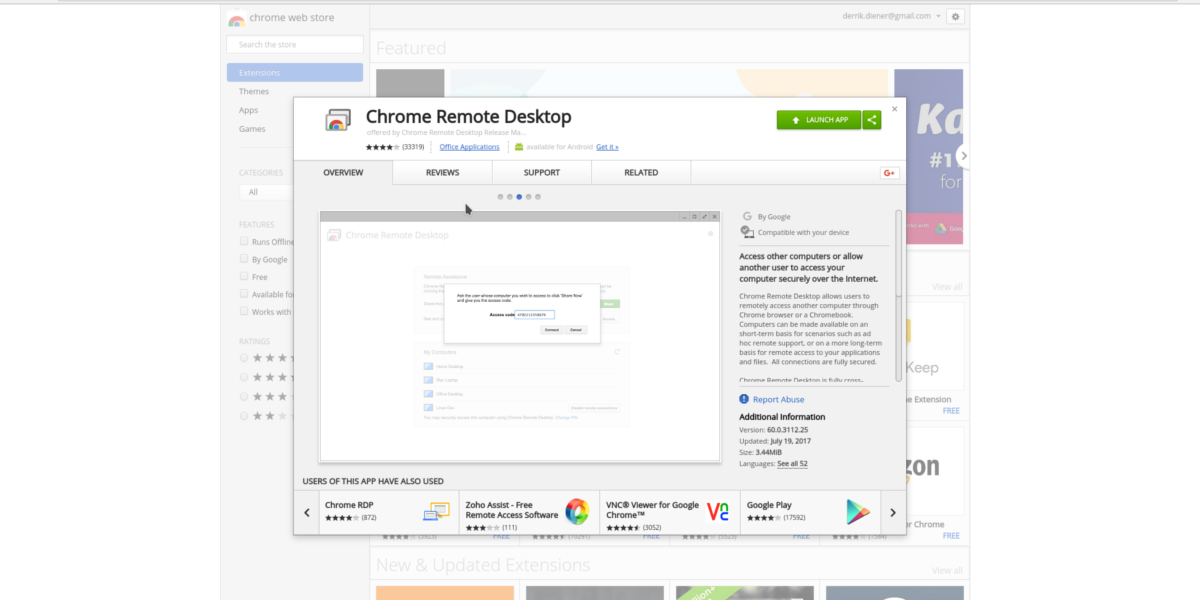
Task: Click the Chrome Remote Desktop app icon
Action: (x=338, y=120)
